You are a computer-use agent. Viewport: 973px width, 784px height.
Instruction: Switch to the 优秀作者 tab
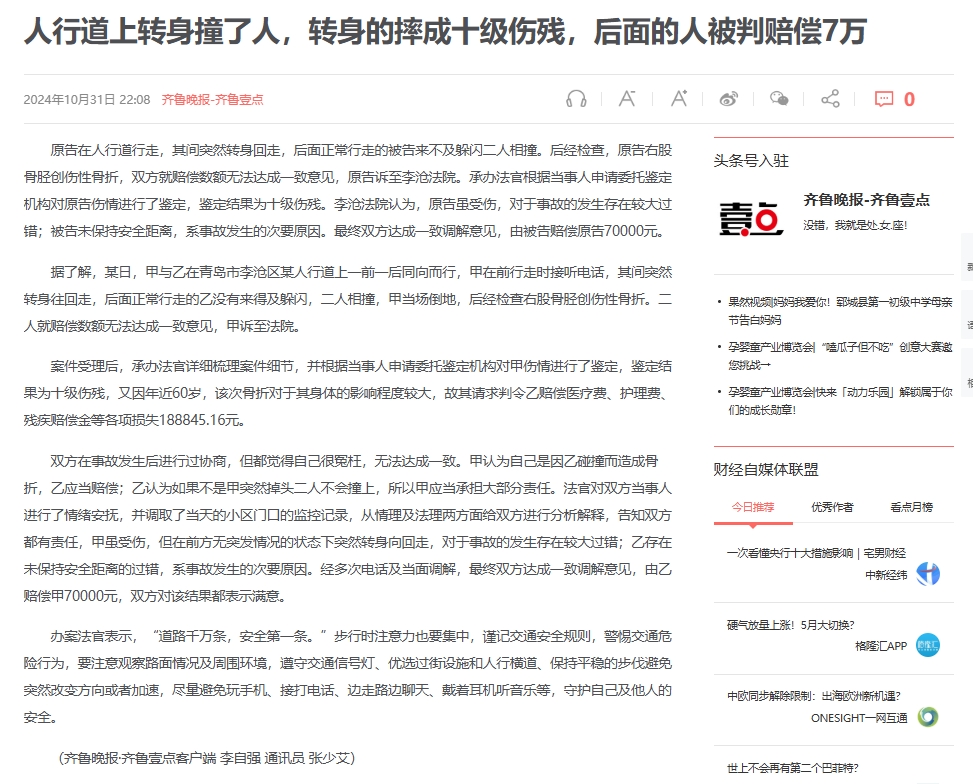pyautogui.click(x=832, y=507)
